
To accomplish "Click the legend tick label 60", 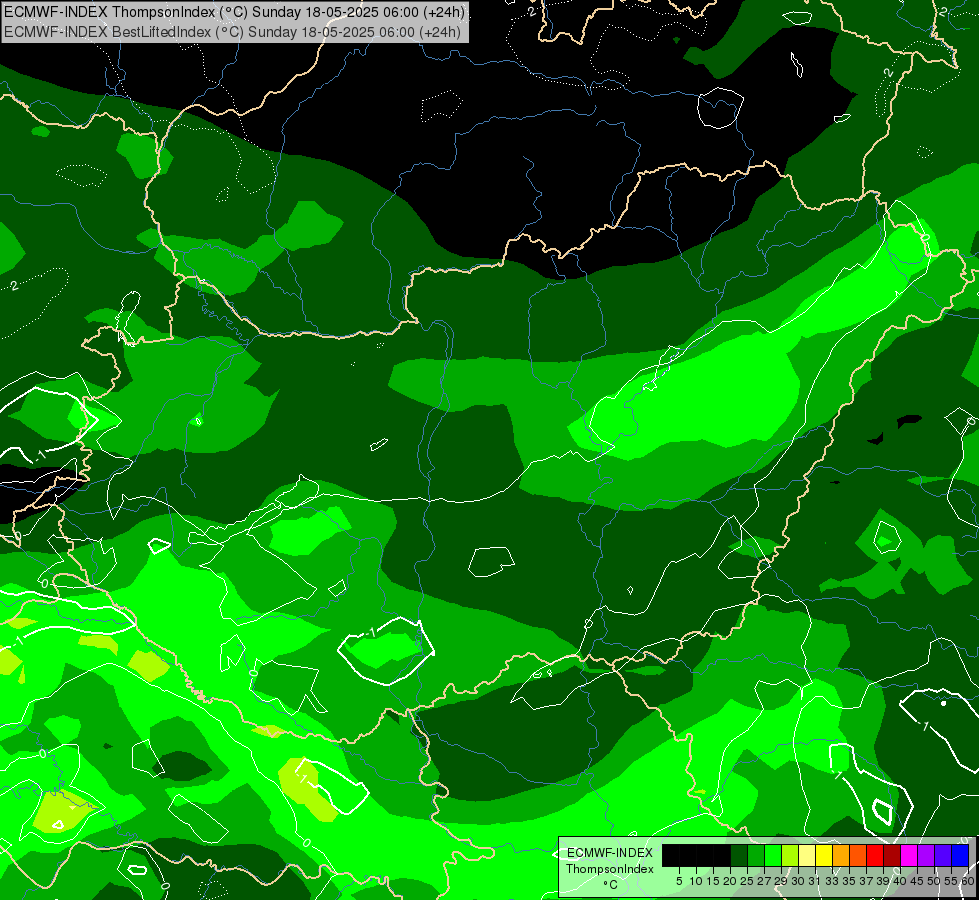I will 968,881.
